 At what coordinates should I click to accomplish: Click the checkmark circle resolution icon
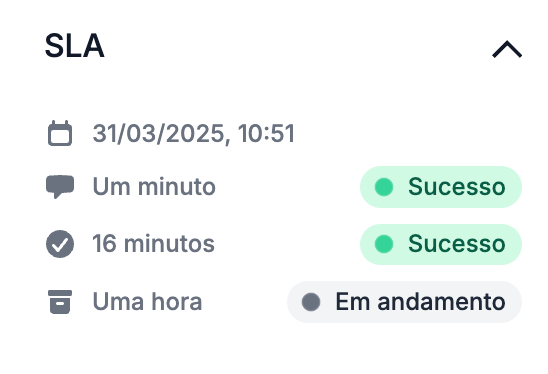(x=60, y=244)
